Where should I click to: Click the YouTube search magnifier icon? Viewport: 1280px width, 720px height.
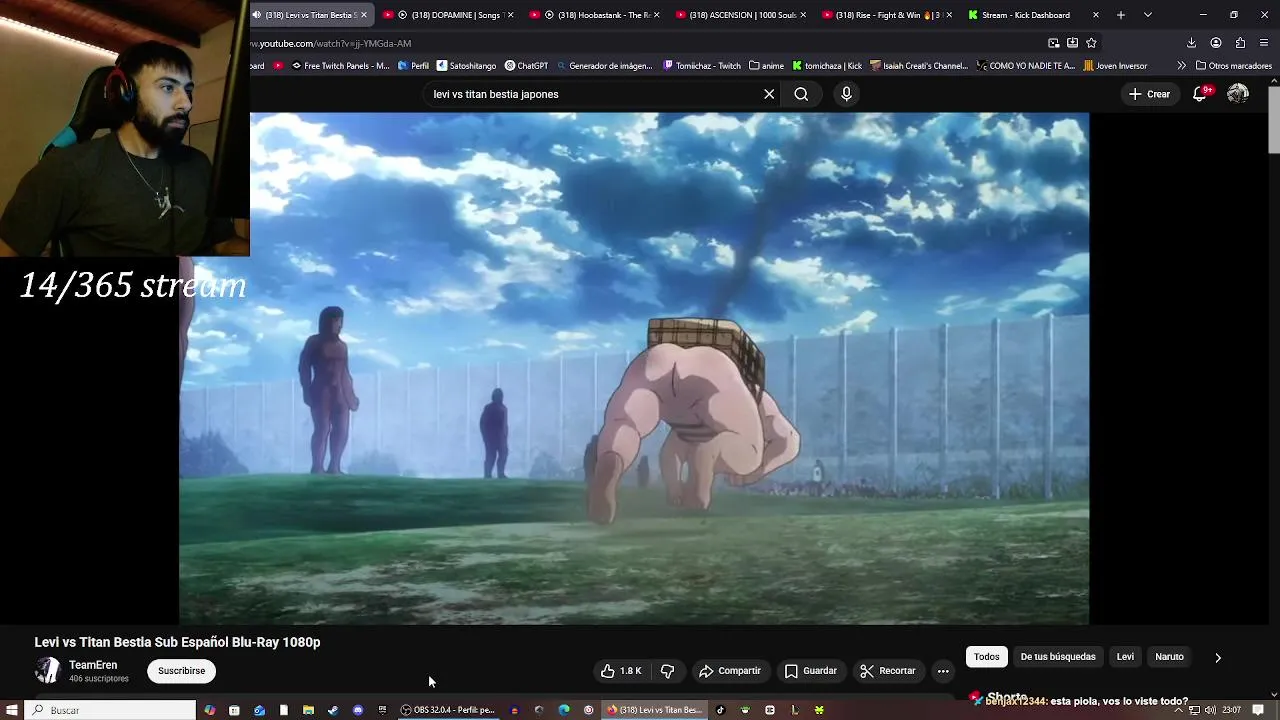coord(801,94)
